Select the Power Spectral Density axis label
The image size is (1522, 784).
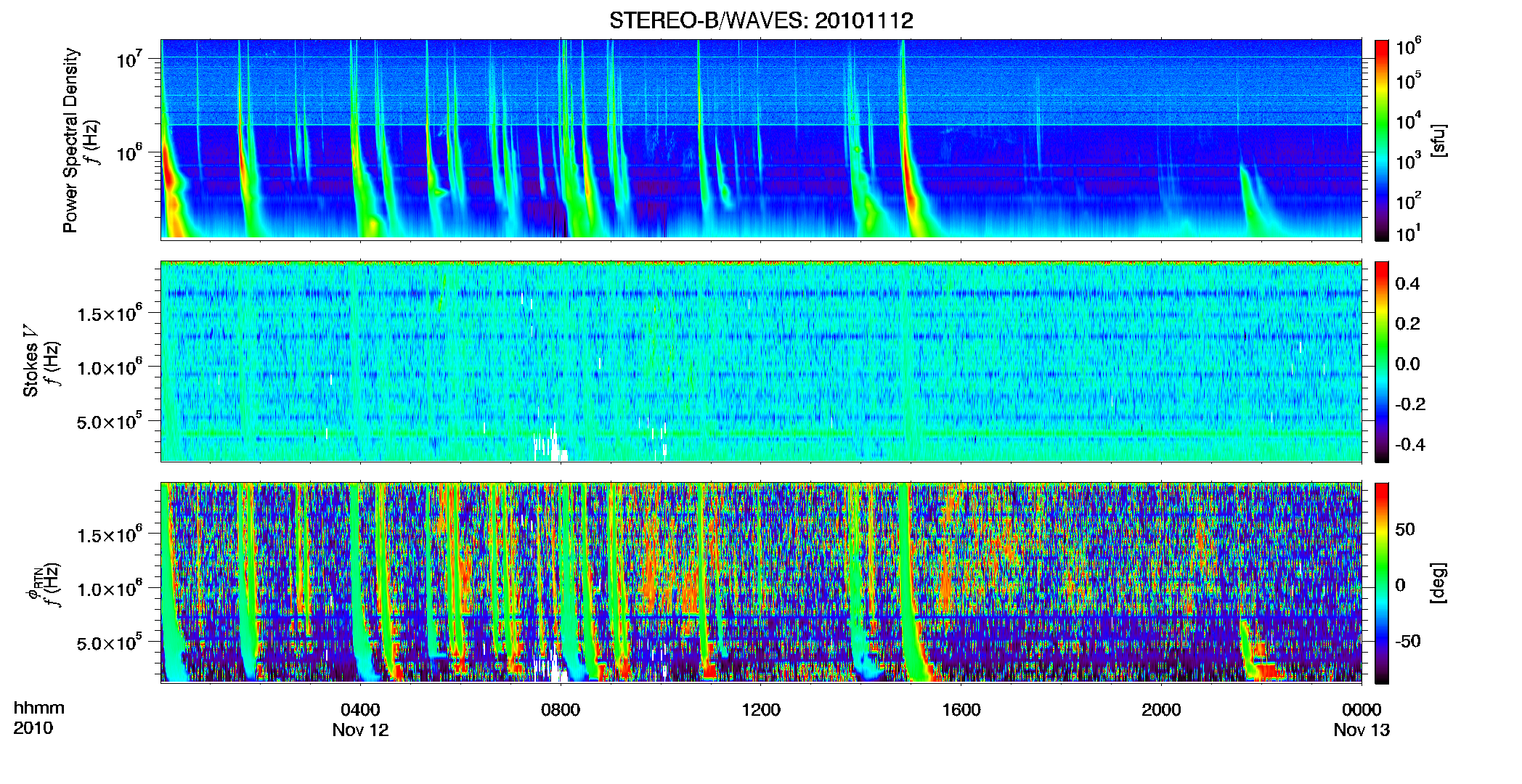pyautogui.click(x=70, y=140)
